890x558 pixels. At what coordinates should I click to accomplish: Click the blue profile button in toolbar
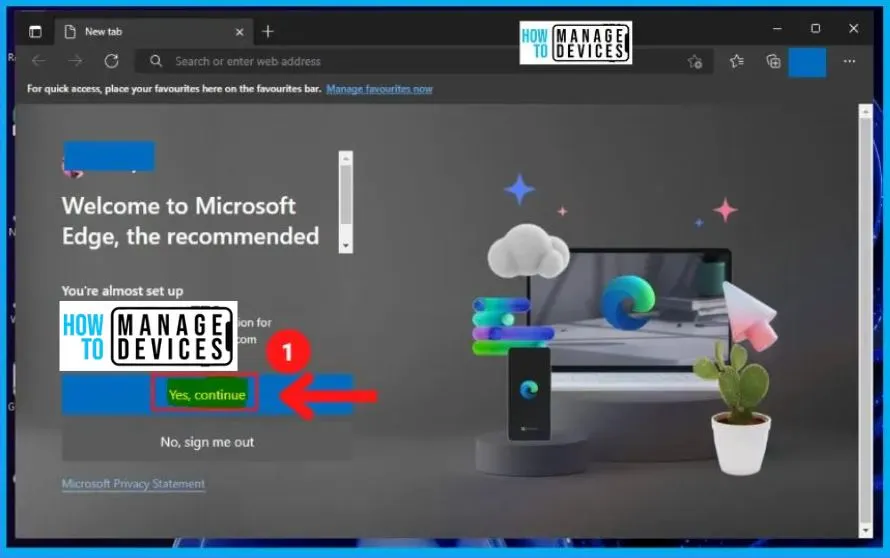(807, 62)
